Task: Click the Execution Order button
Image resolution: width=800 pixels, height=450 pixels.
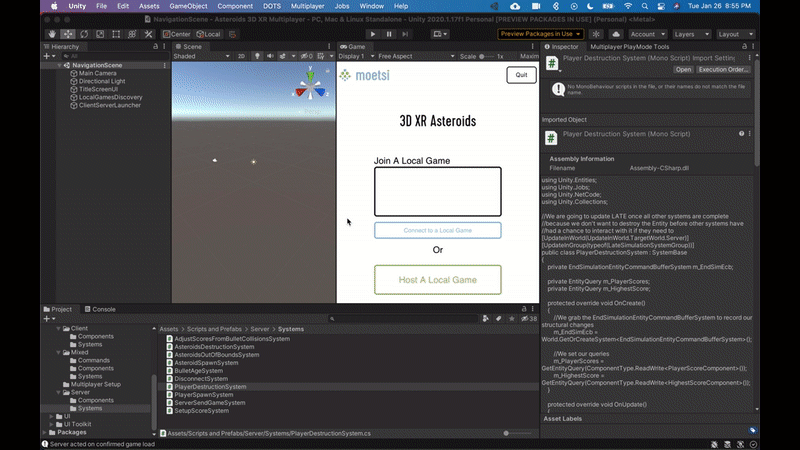Action: [724, 70]
